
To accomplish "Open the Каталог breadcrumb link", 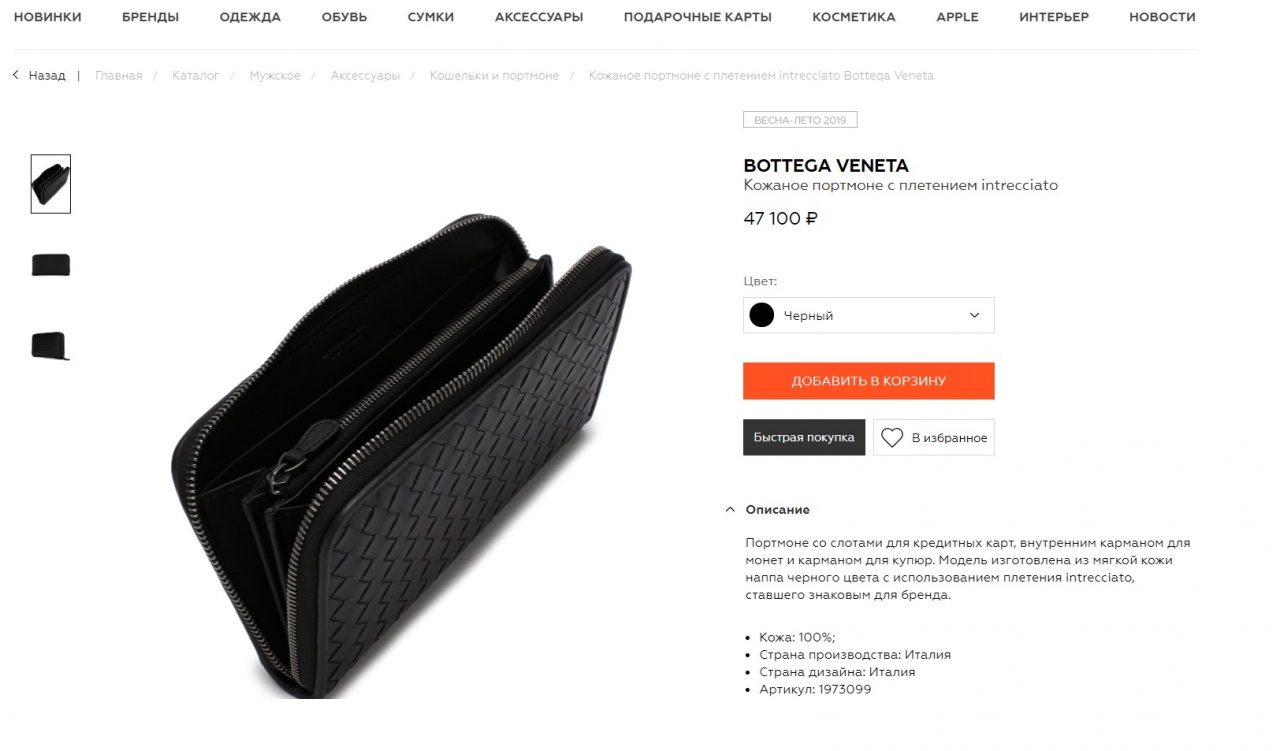I will (196, 75).
